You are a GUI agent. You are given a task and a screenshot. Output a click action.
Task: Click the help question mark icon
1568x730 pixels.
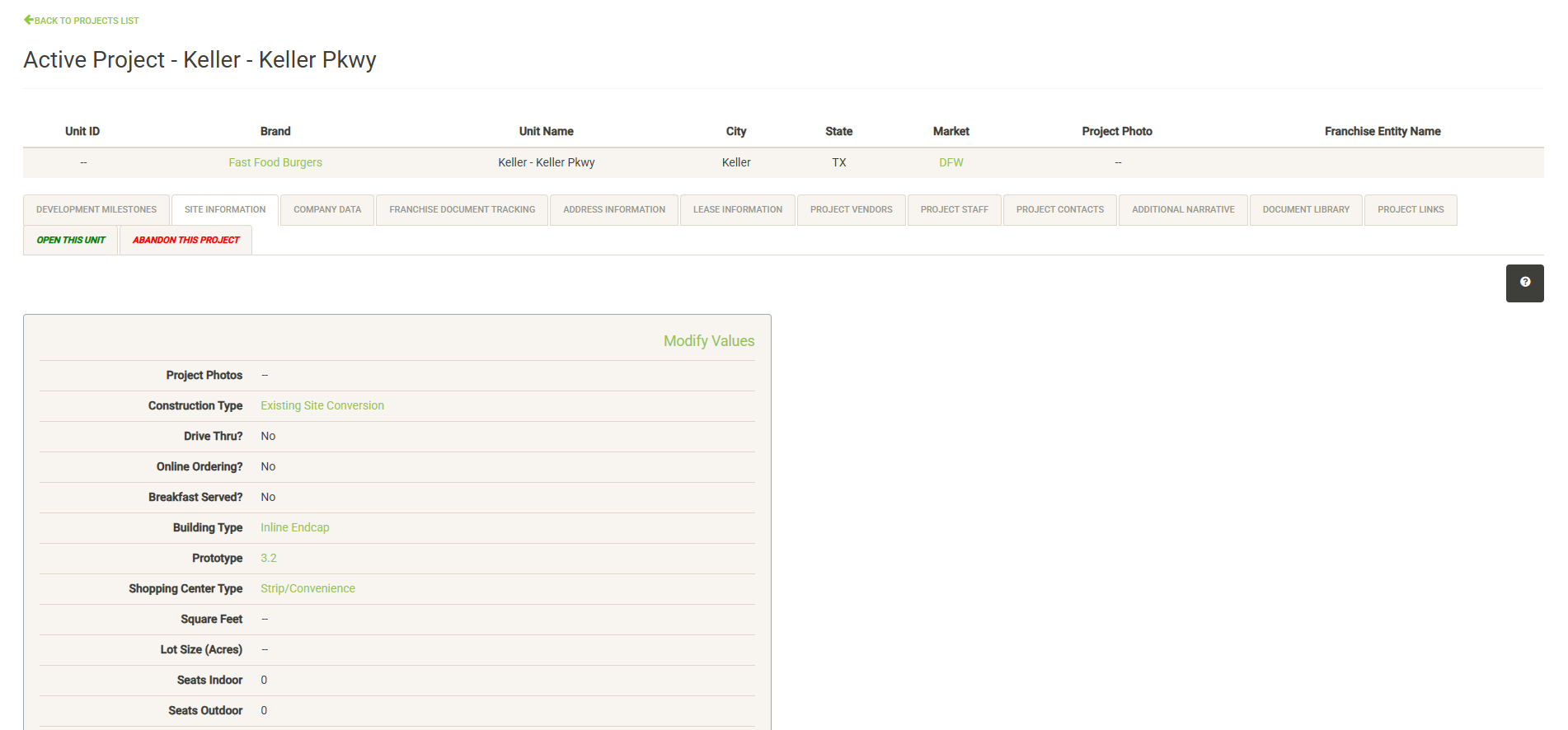tap(1524, 283)
